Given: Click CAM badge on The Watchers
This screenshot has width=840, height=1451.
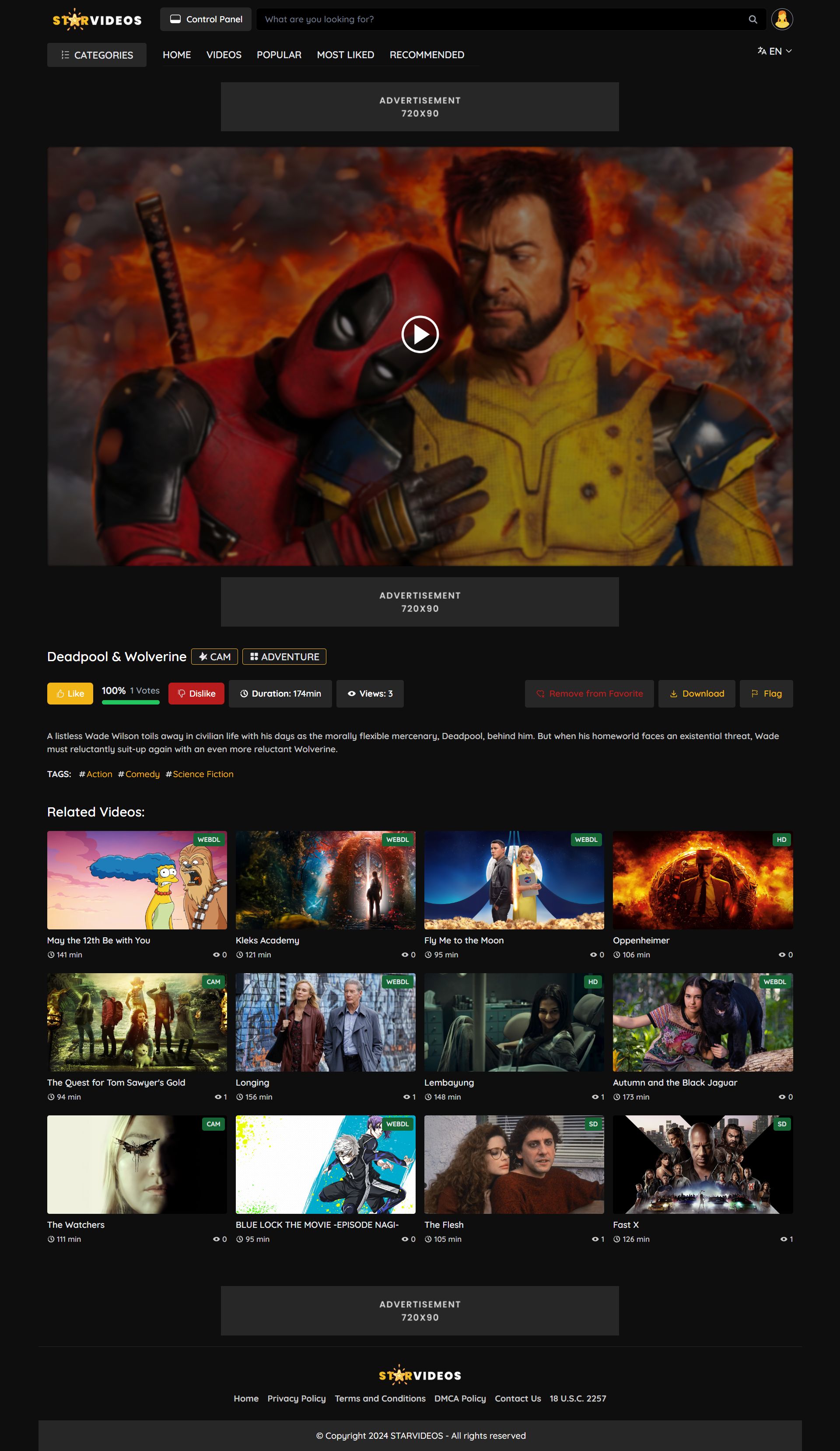Looking at the screenshot, I should point(213,1124).
